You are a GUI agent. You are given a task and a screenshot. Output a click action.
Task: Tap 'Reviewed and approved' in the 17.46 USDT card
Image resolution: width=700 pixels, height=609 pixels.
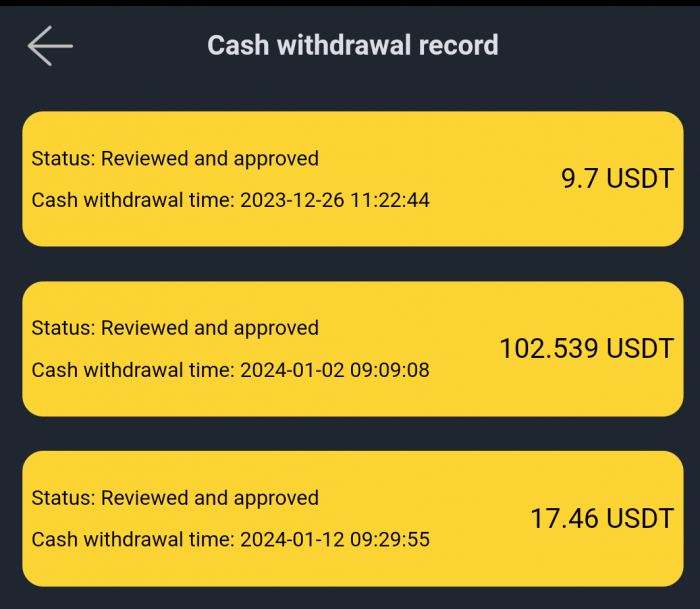pos(210,498)
